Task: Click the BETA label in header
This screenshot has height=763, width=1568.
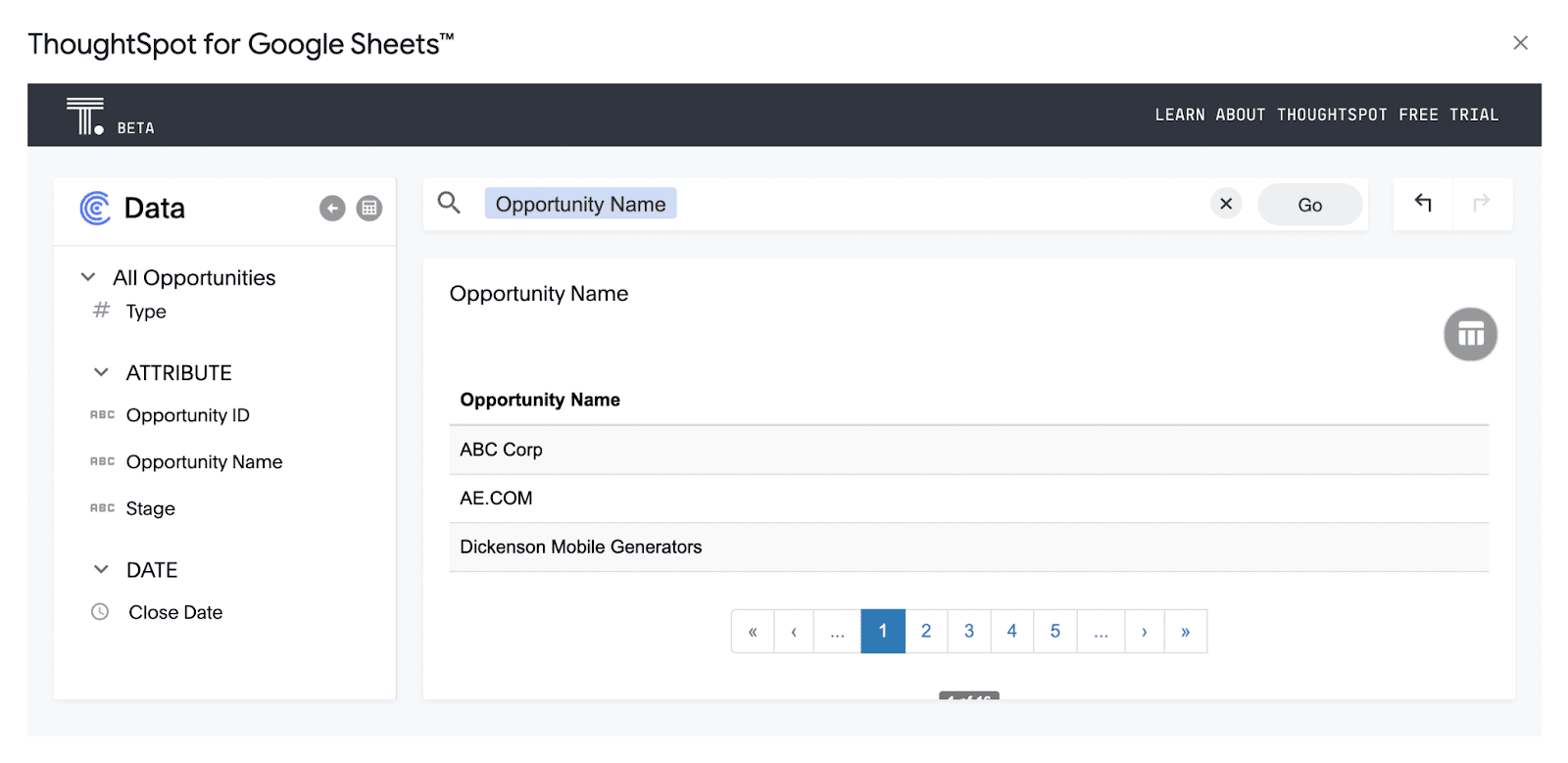Action: point(136,128)
